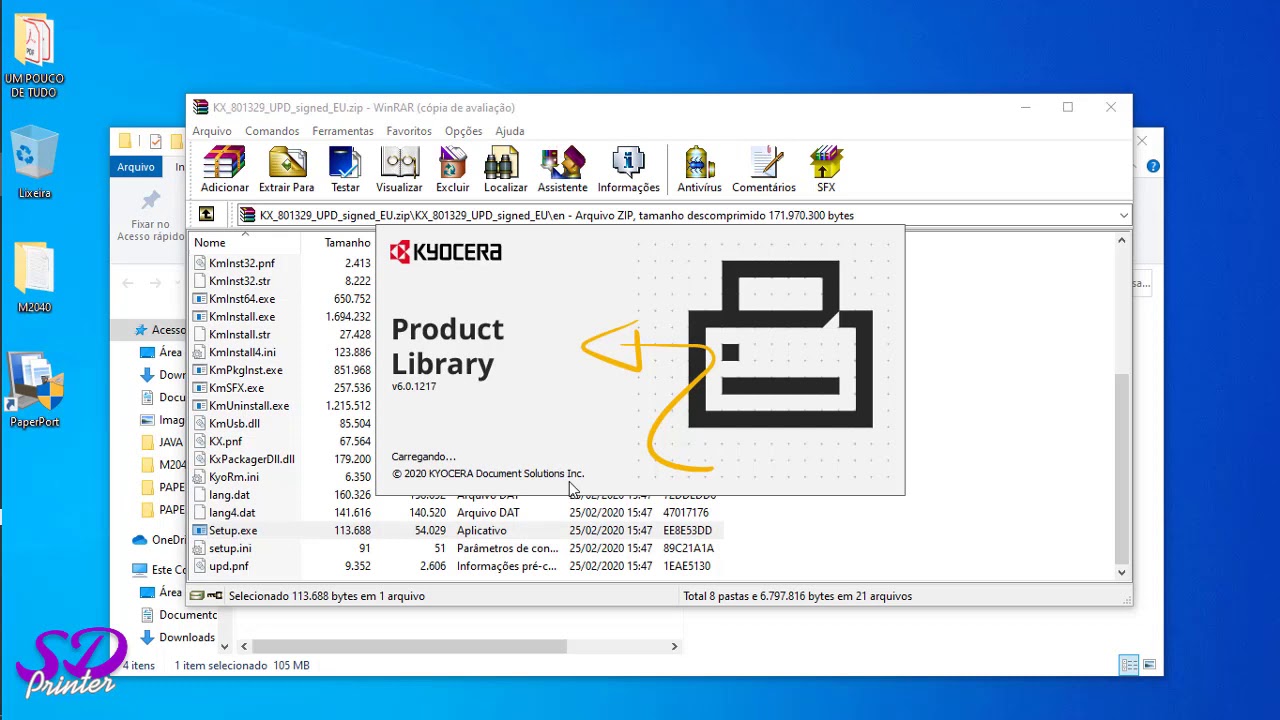This screenshot has height=720, width=1280.
Task: Click the Explorer back navigation arrow
Action: (x=128, y=283)
